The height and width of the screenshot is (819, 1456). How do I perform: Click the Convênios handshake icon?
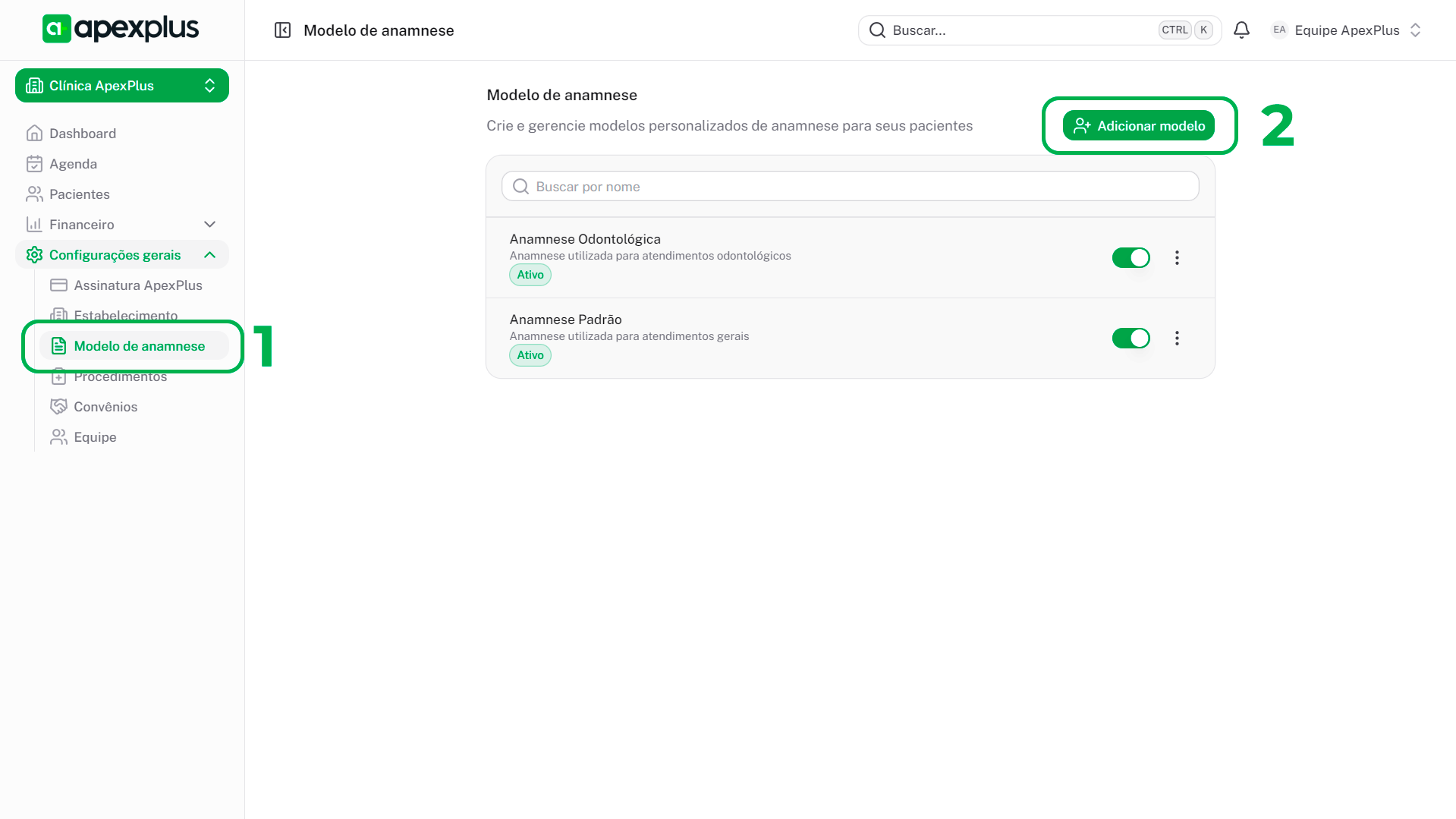(x=58, y=407)
